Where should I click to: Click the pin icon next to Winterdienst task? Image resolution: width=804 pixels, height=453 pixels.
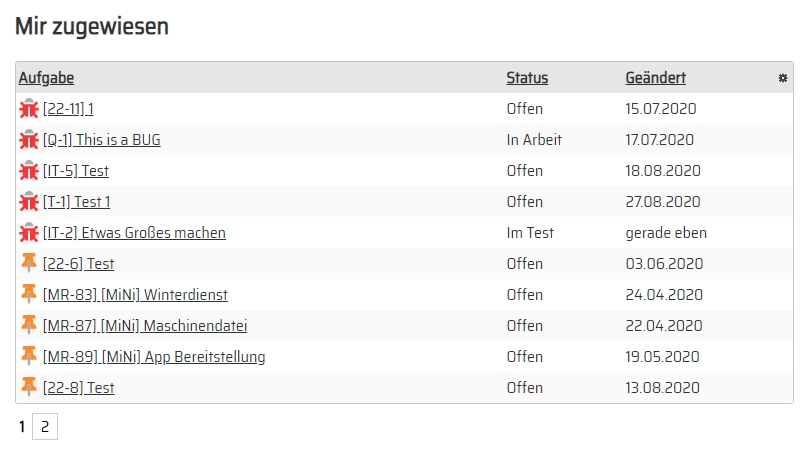(29, 293)
